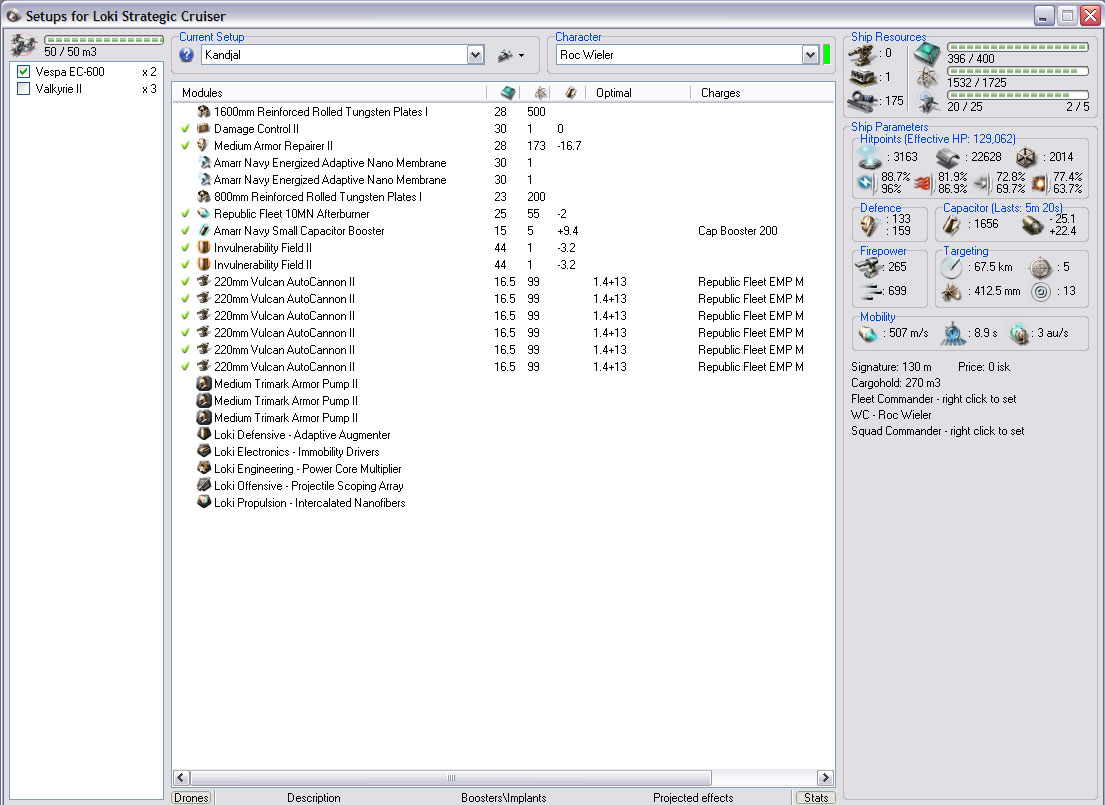1105x805 pixels.
Task: Switch to the Stats tab
Action: [816, 797]
